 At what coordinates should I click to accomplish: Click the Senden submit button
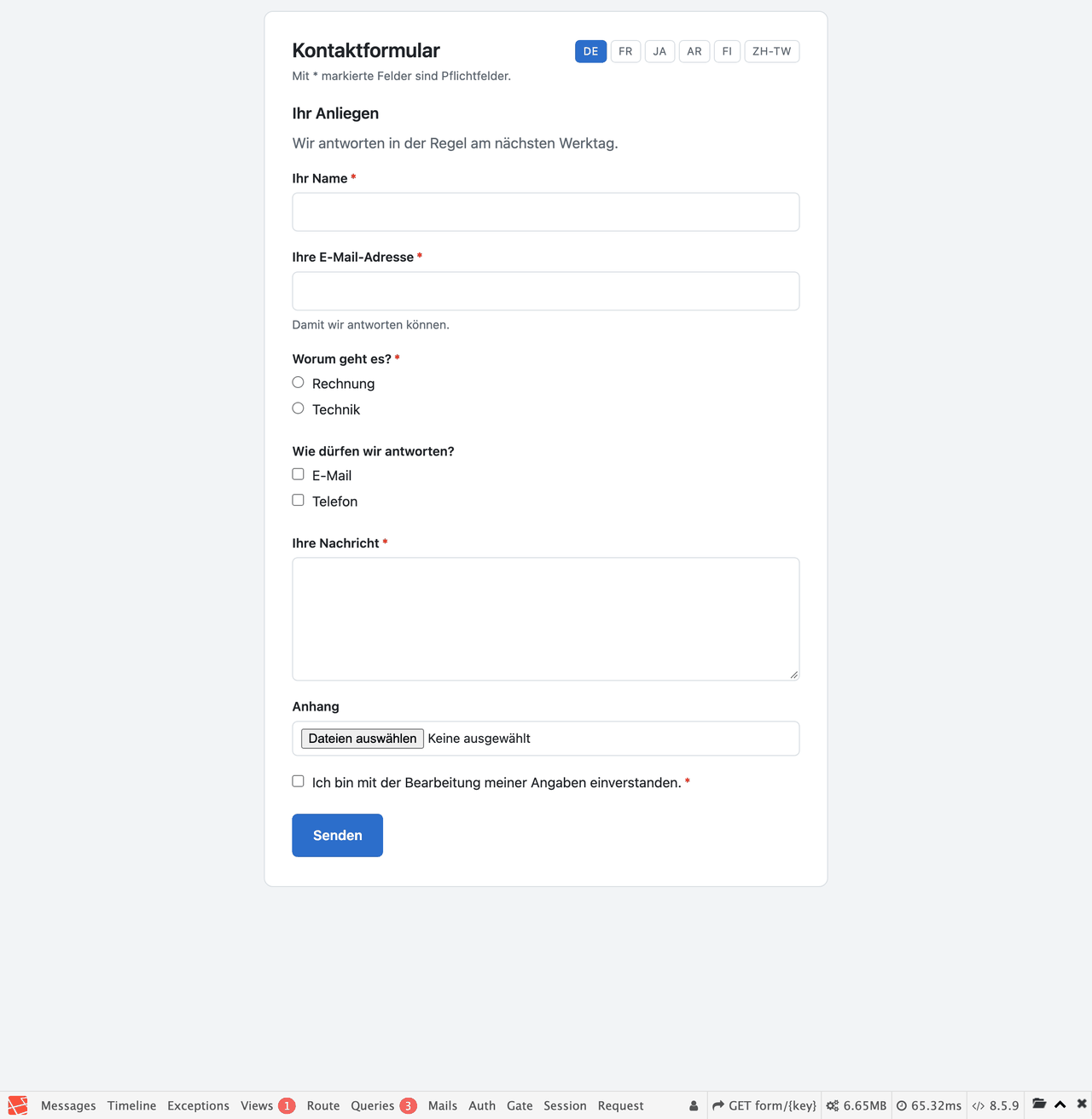(x=337, y=835)
